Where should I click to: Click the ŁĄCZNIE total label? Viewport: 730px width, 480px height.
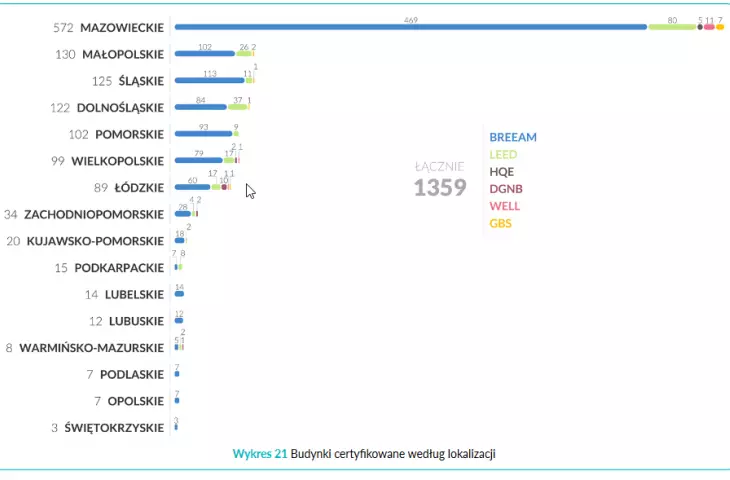[439, 167]
